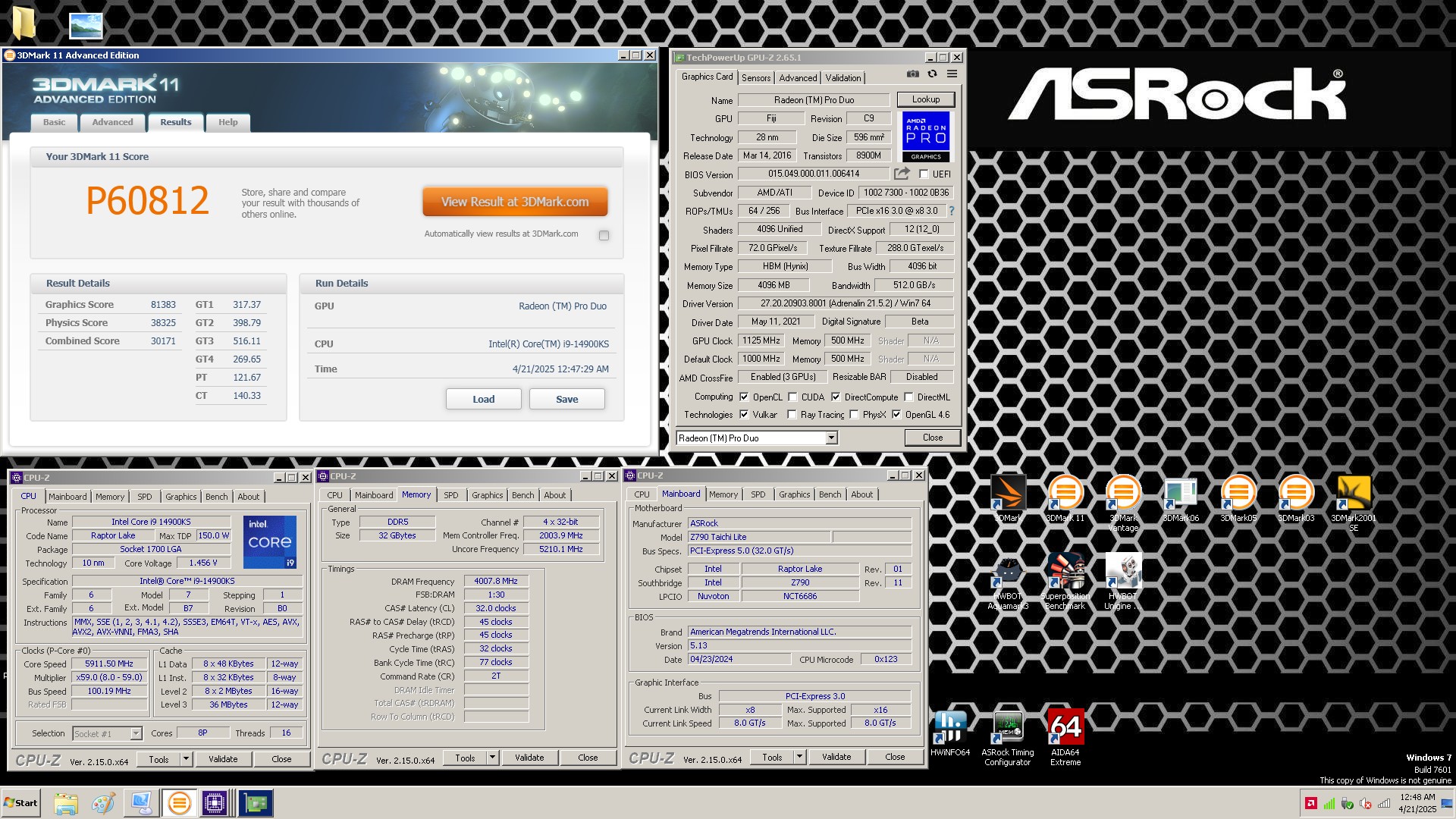Click the GPU-Z Close button
Image resolution: width=1456 pixels, height=819 pixels.
(x=932, y=438)
